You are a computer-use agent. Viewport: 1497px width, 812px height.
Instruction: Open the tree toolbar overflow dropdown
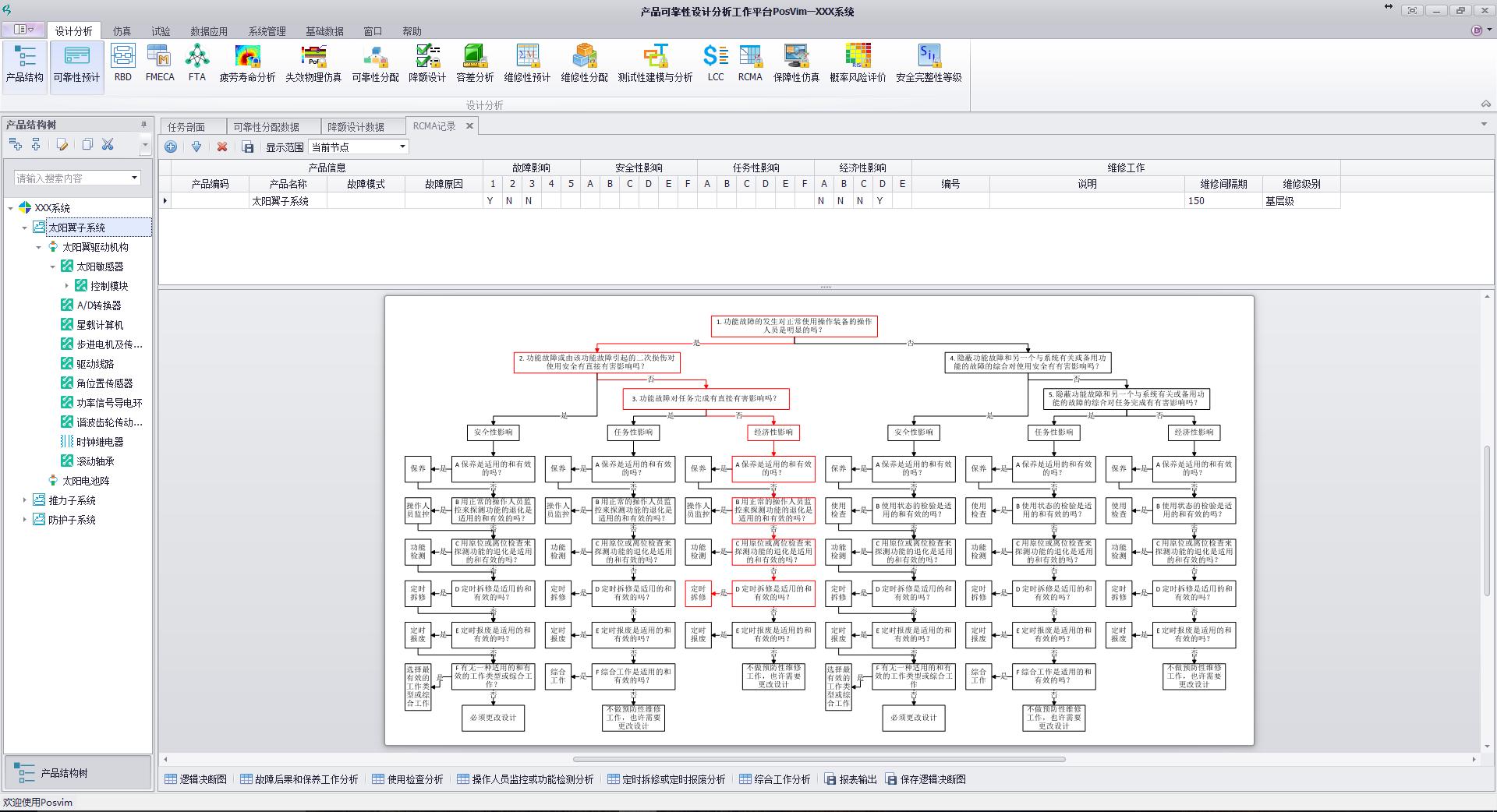click(145, 144)
